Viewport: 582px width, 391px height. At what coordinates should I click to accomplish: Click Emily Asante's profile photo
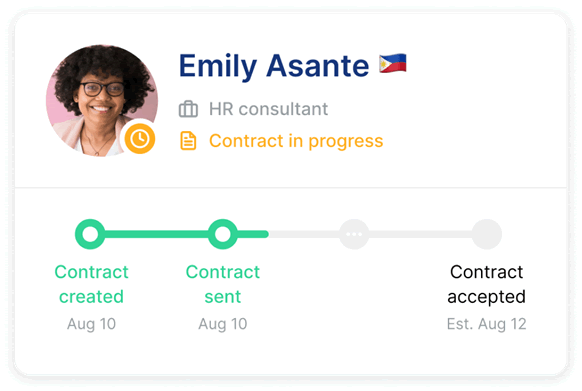(102, 101)
